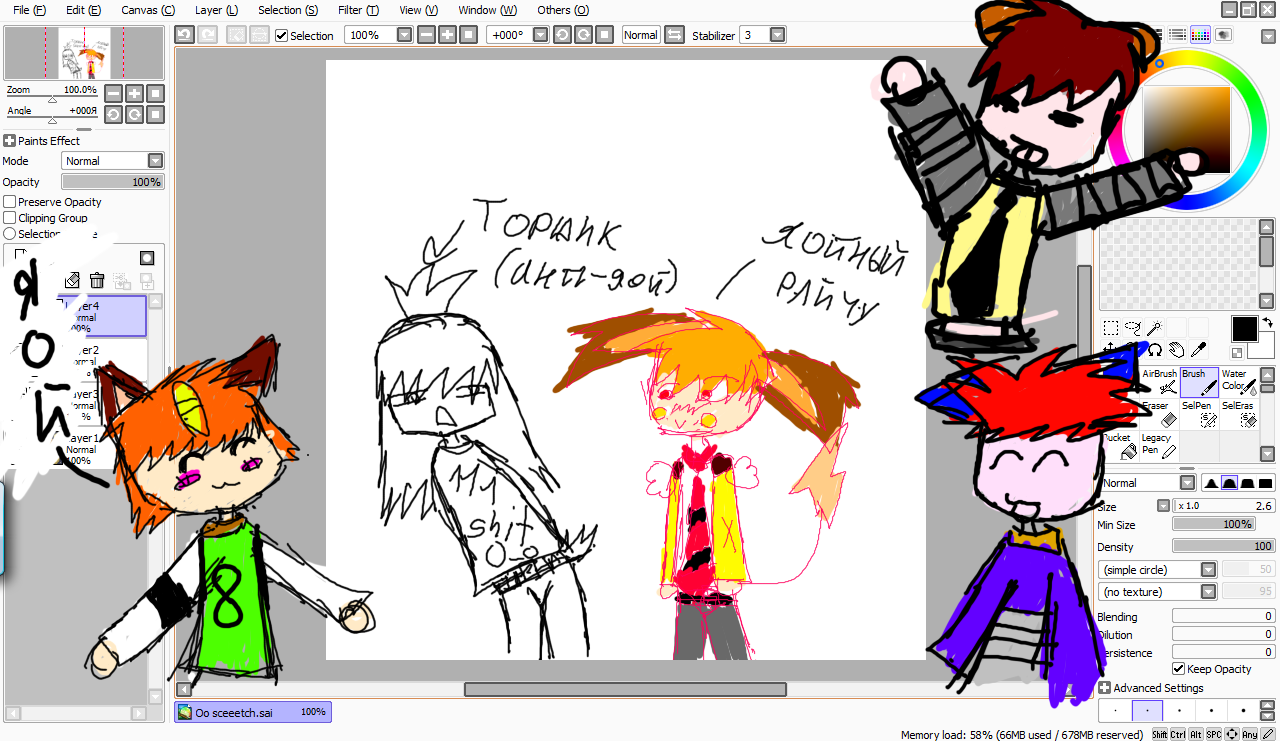The image size is (1280, 741).
Task: Click the Undo button in the toolbar
Action: 184,34
